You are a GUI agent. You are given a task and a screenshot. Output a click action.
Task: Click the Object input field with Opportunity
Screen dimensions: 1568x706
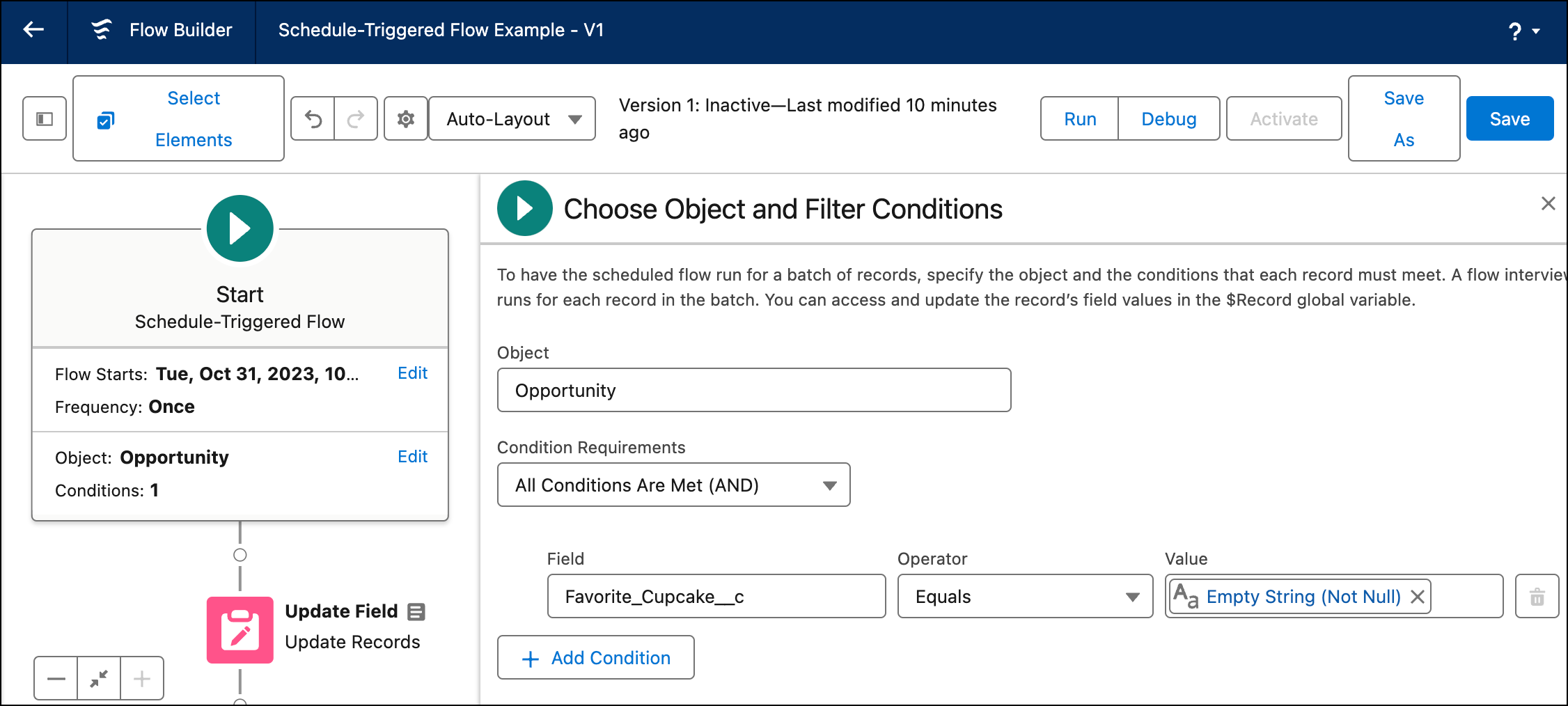pos(754,390)
